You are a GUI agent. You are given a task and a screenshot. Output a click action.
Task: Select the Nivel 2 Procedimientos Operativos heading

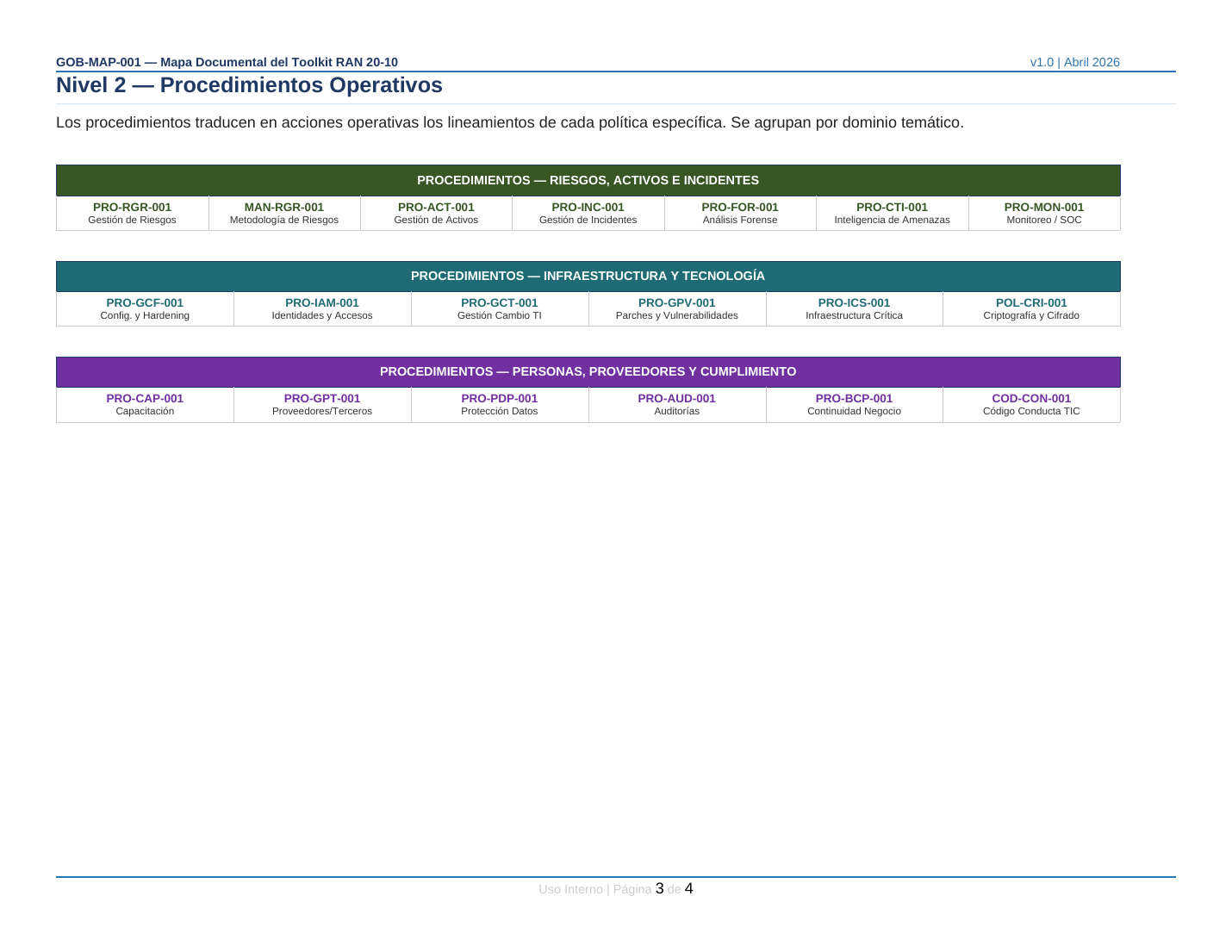tap(249, 85)
